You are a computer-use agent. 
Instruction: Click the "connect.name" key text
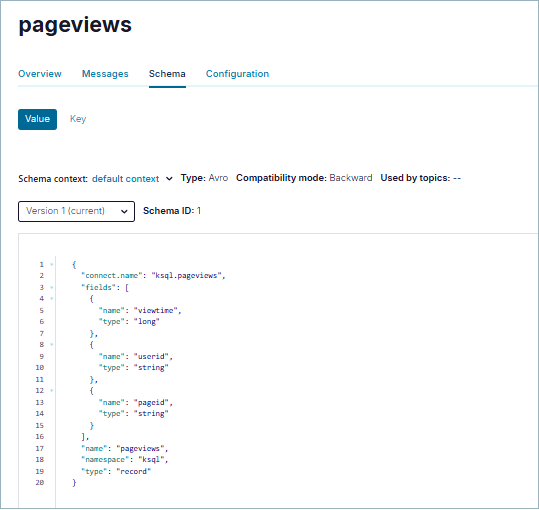[112, 276]
